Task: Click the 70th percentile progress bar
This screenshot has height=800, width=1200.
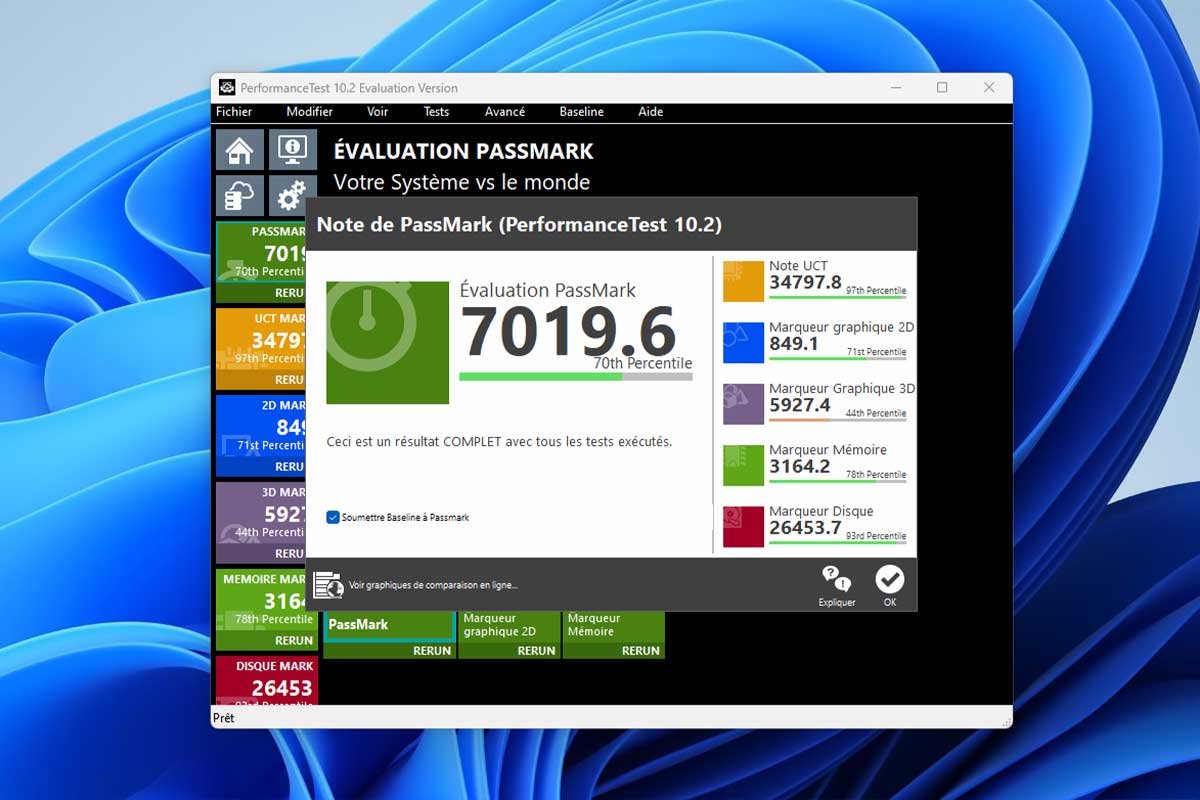Action: pyautogui.click(x=575, y=377)
